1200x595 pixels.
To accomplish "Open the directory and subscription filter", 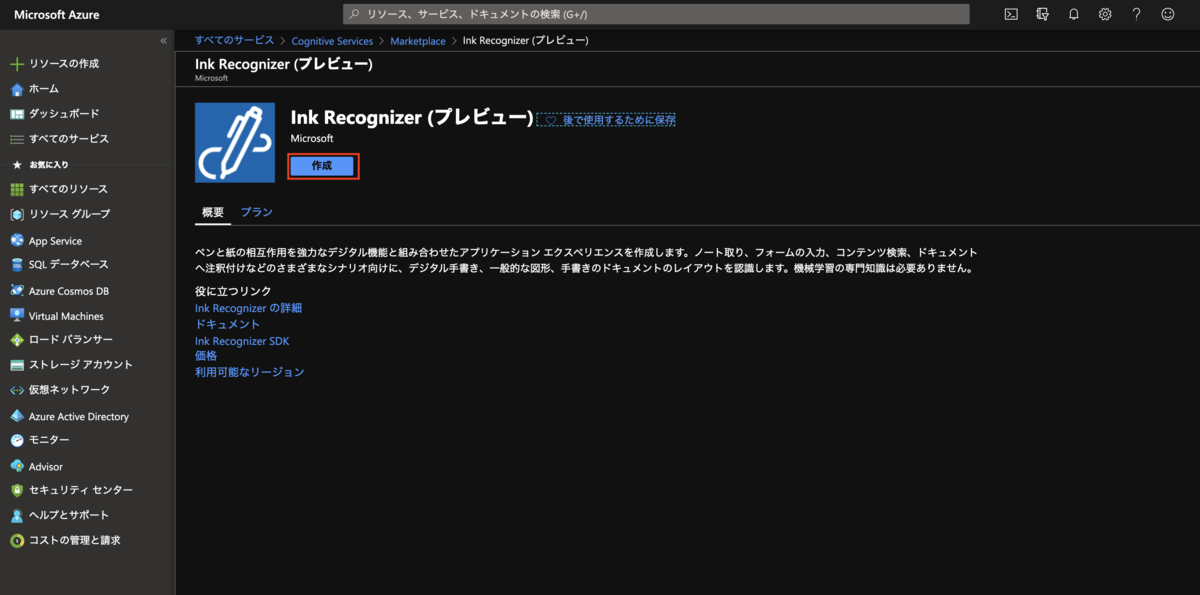I will (x=1041, y=14).
